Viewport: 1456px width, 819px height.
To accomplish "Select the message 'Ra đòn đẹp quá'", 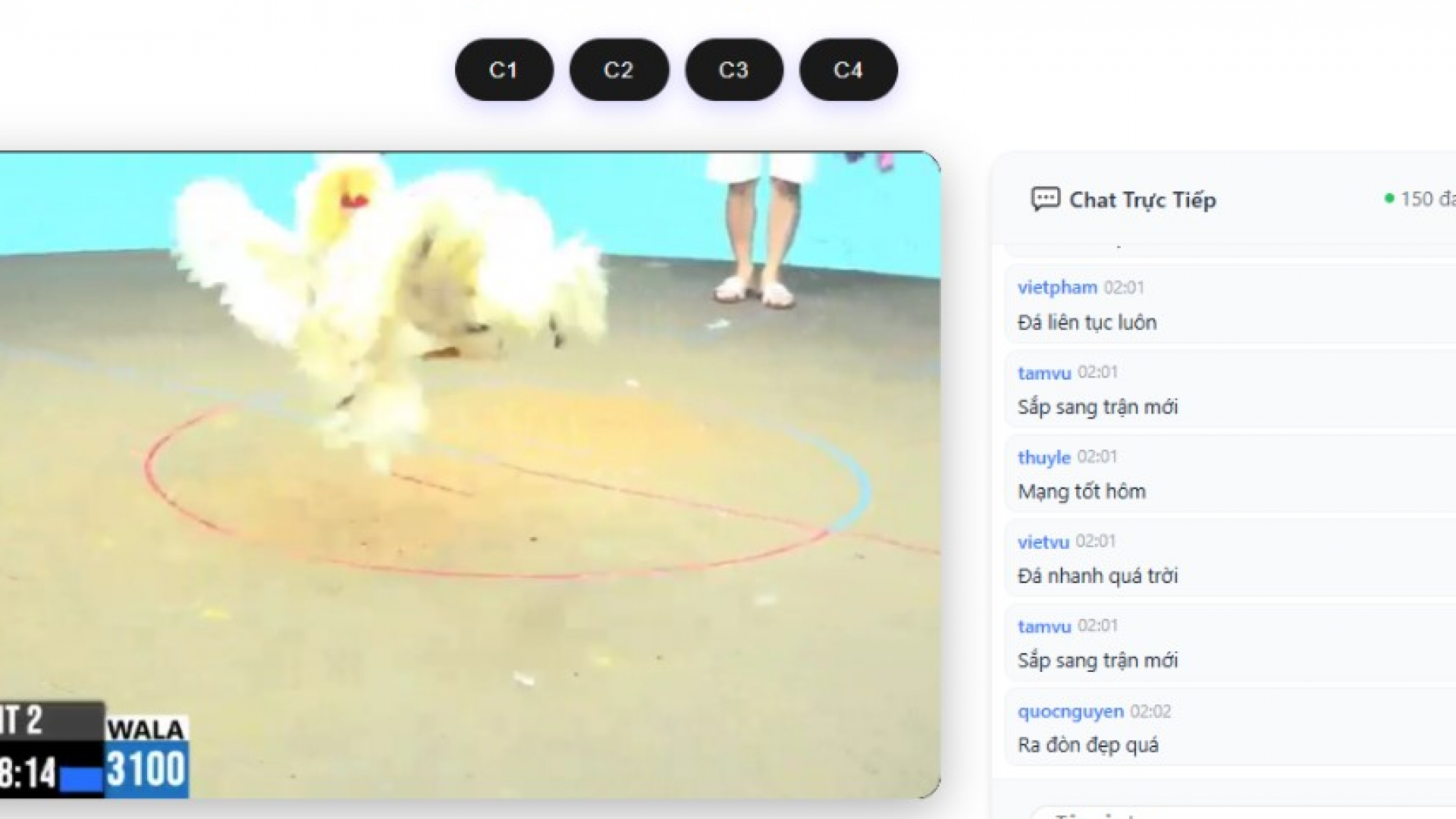I will (x=1087, y=745).
